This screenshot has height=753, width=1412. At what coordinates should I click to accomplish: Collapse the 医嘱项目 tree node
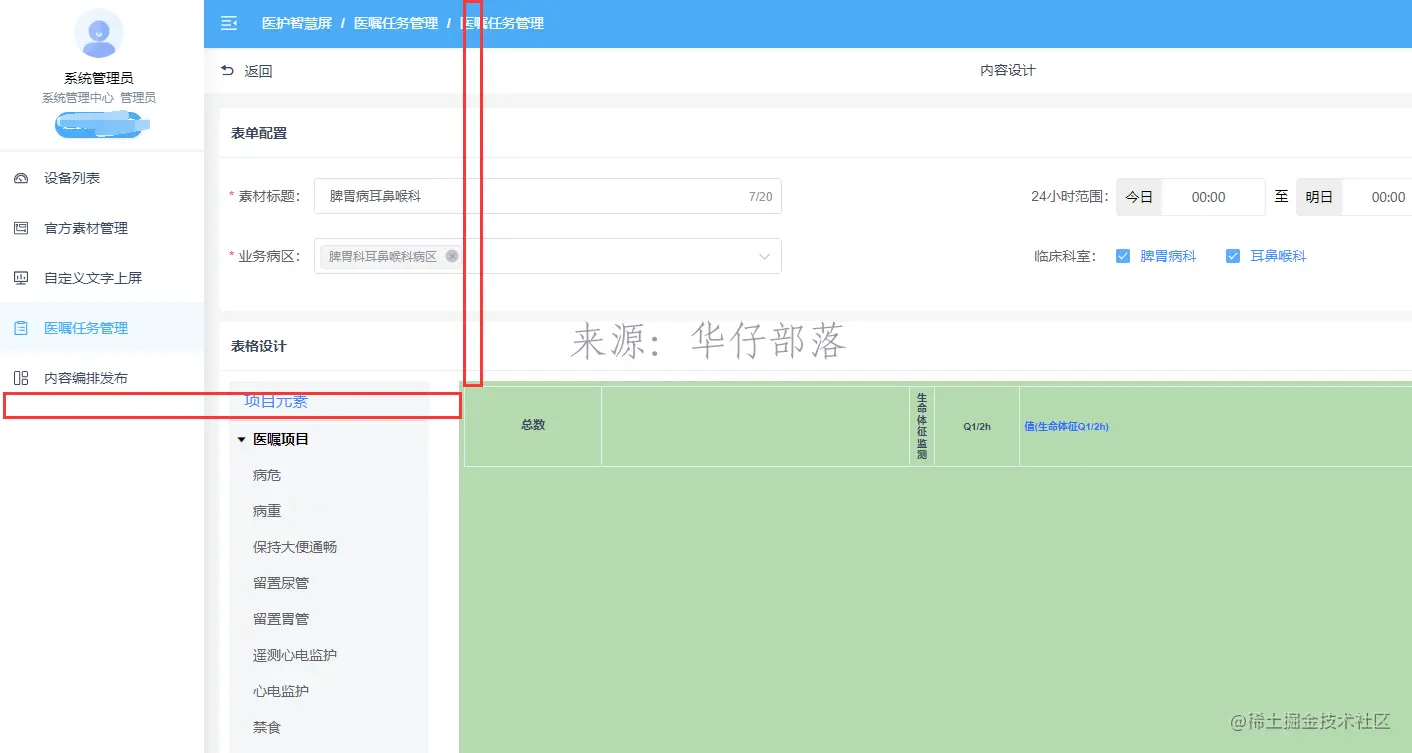point(241,439)
